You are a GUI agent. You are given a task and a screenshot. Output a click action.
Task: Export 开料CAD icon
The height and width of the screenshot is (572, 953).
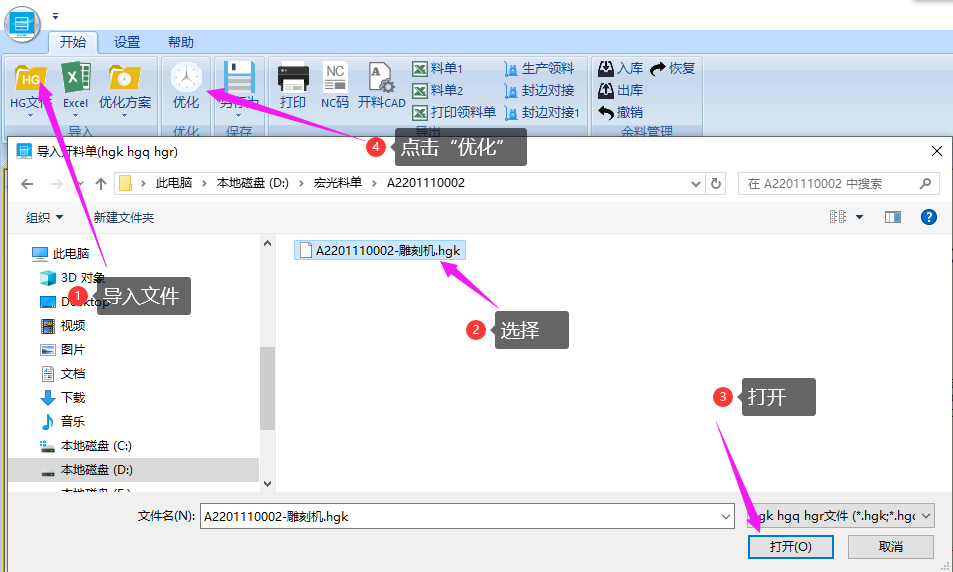[381, 78]
